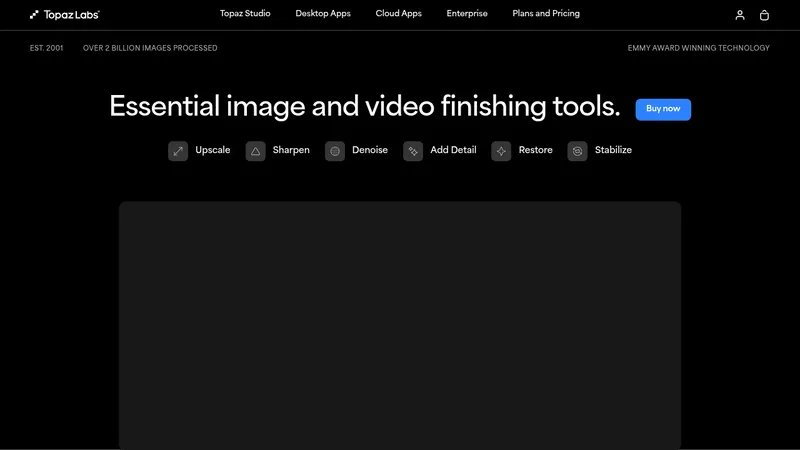800x450 pixels.
Task: Choose the Sharpen label
Action: click(291, 150)
